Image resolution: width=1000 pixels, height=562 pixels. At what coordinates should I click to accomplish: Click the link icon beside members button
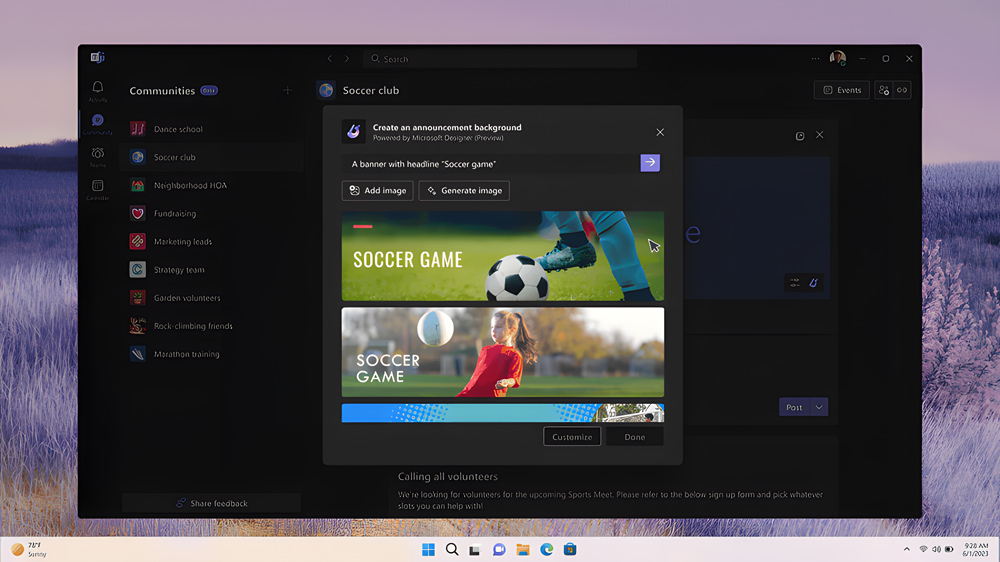[x=902, y=90]
